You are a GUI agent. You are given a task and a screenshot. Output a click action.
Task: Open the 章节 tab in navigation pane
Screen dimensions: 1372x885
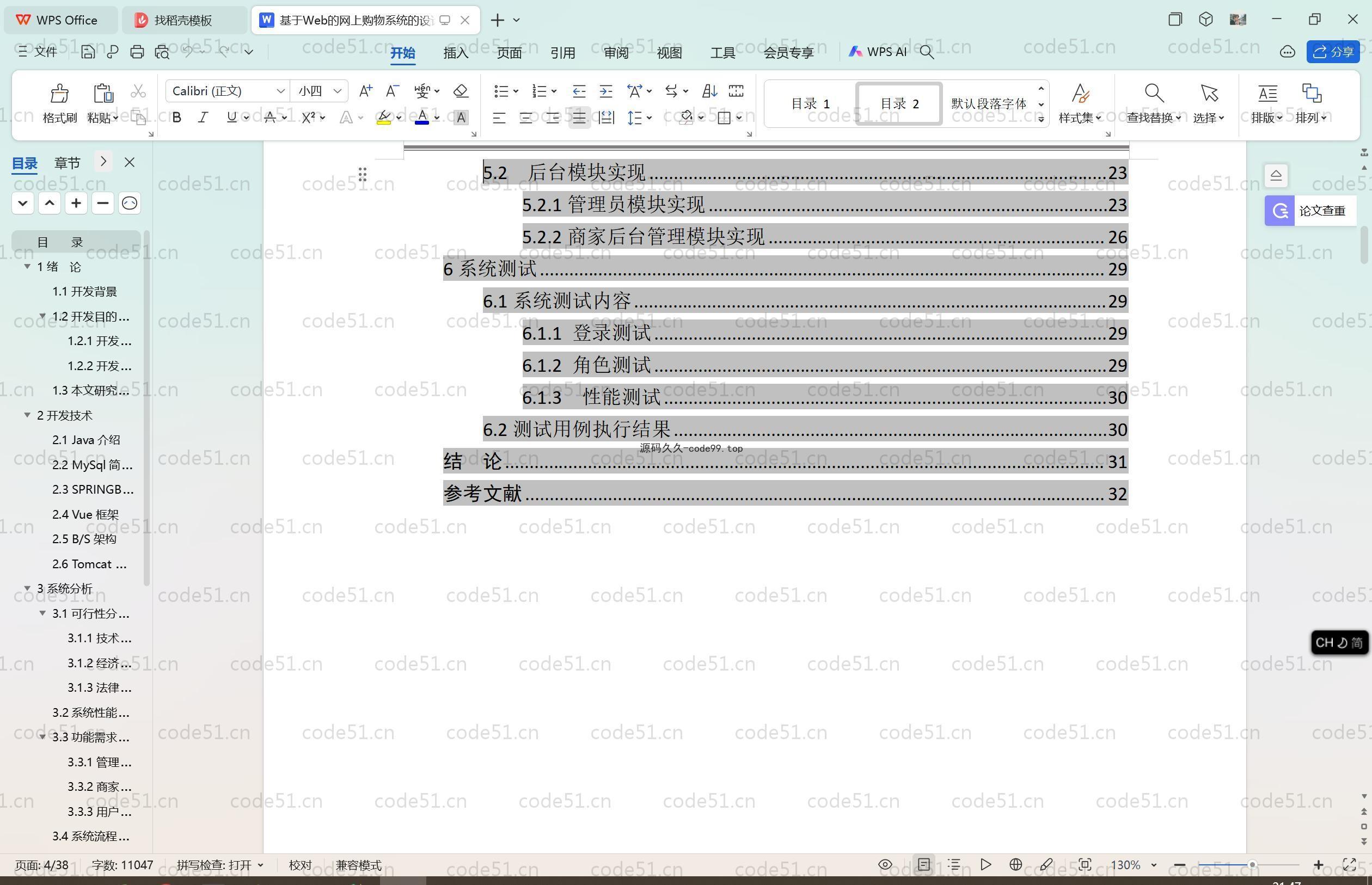(x=68, y=163)
